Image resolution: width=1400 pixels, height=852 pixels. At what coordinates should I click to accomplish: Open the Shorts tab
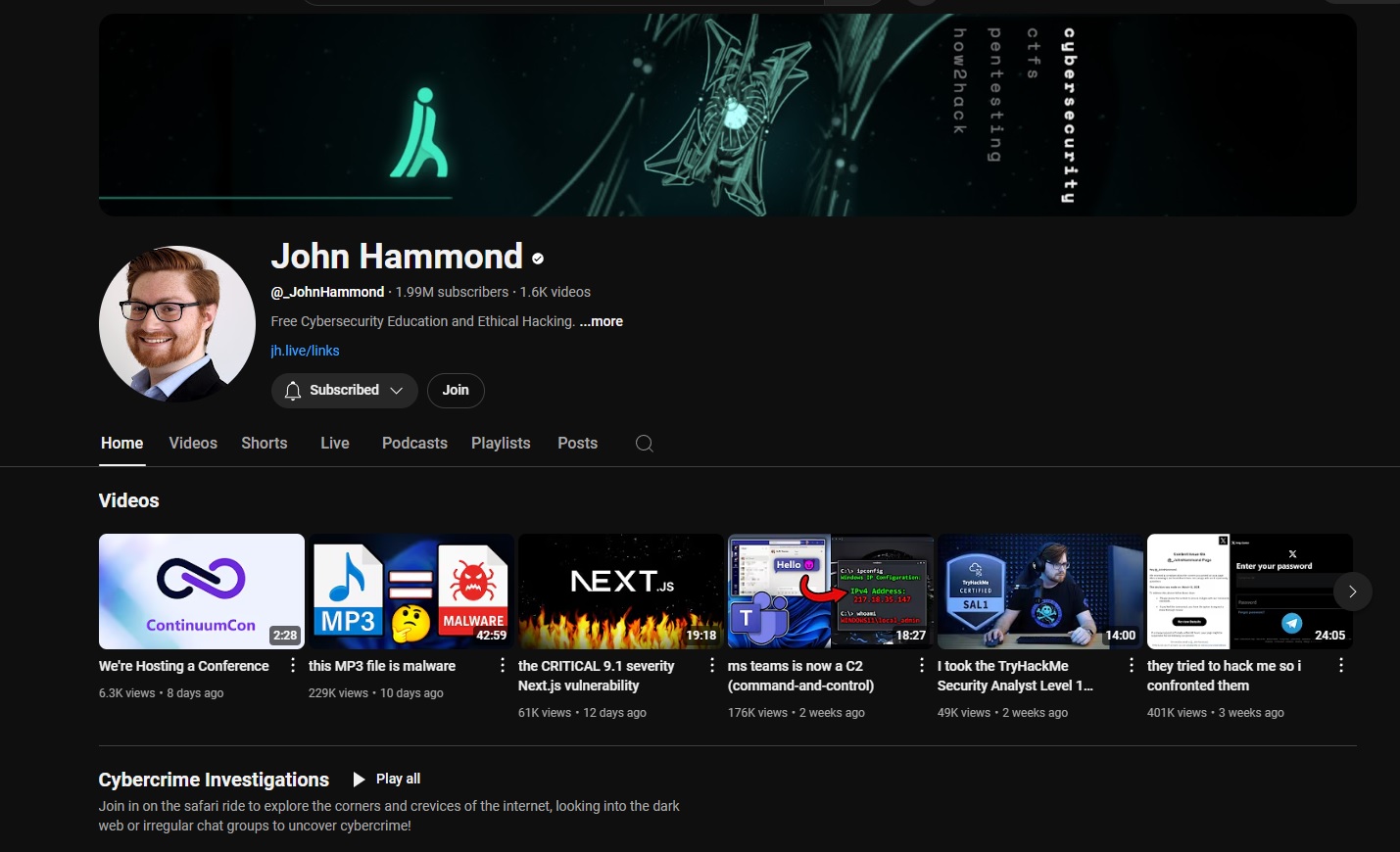265,444
